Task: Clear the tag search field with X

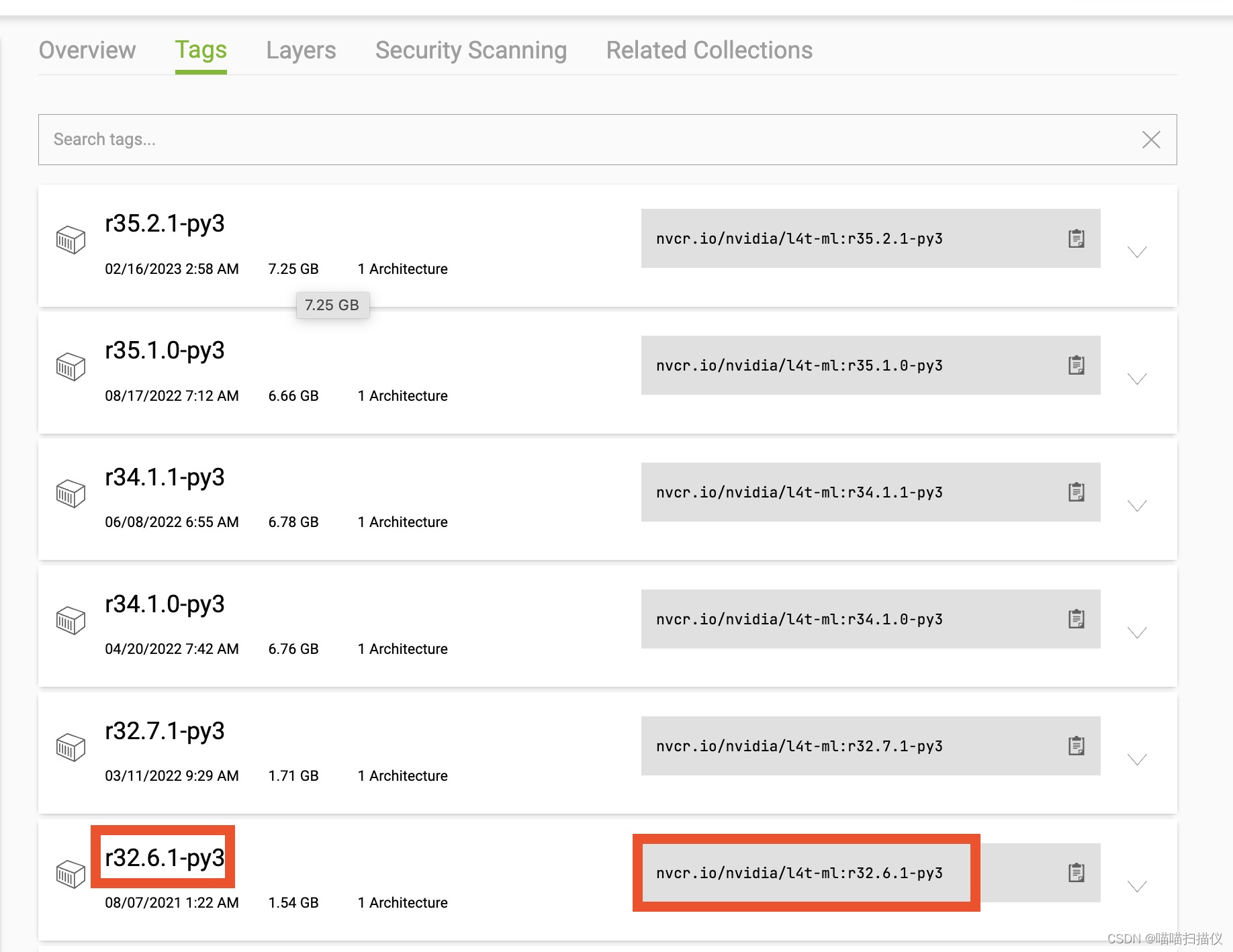Action: [x=1151, y=140]
